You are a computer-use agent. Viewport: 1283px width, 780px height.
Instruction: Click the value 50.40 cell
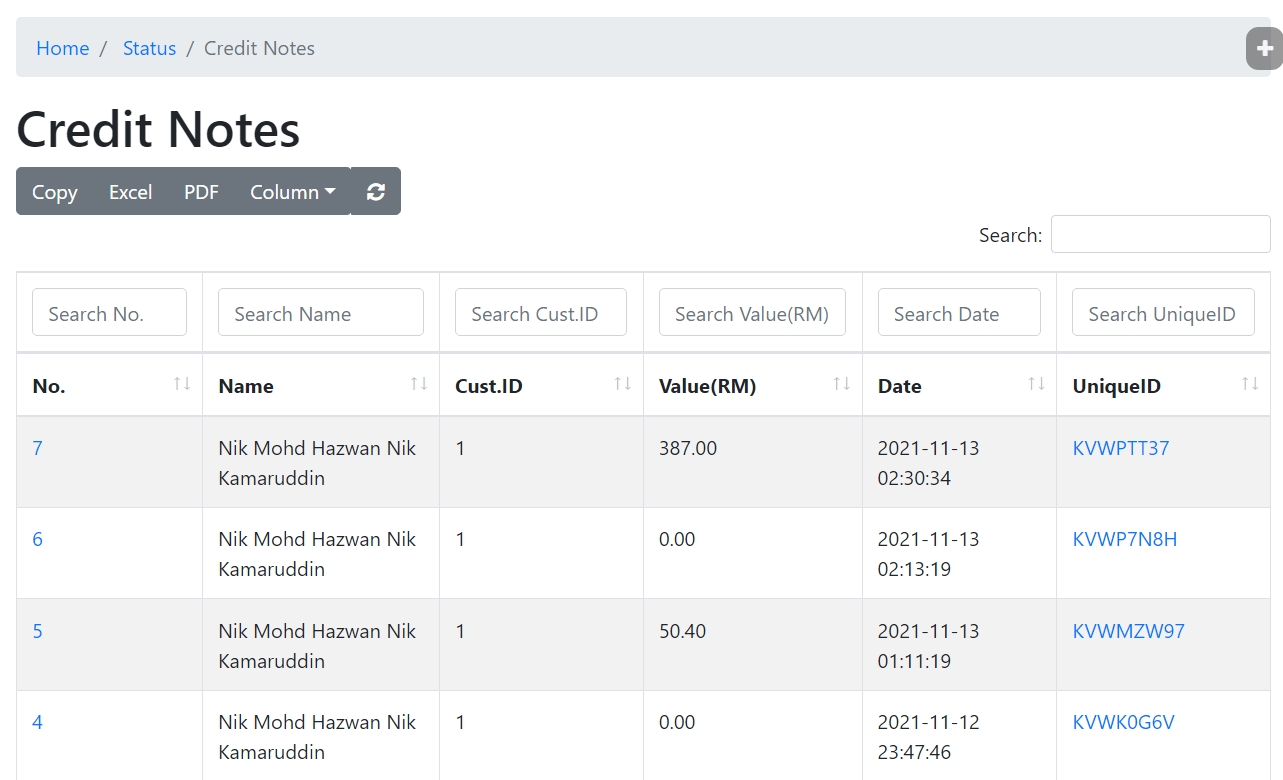[752, 645]
